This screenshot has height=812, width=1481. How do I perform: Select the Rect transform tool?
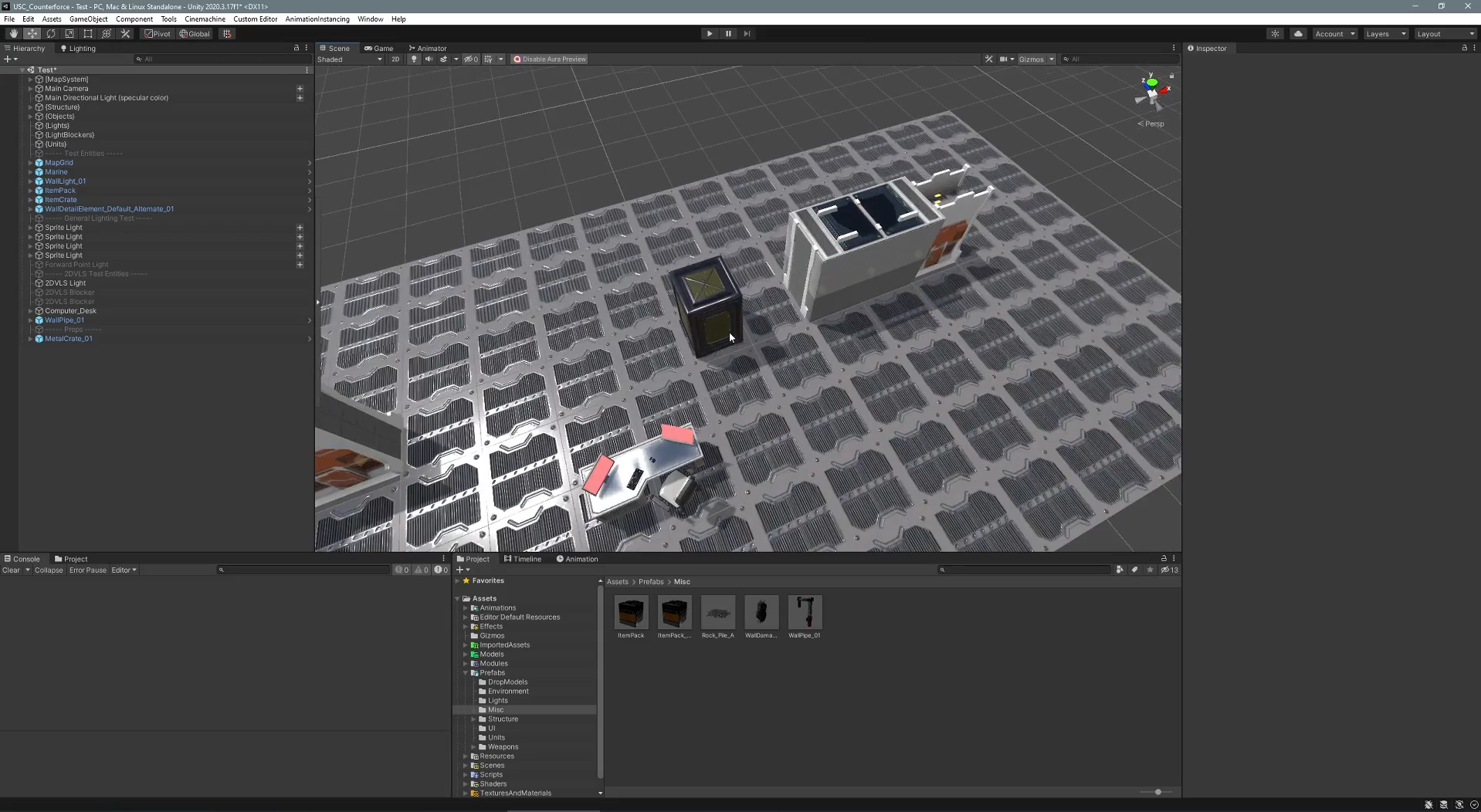(x=88, y=34)
